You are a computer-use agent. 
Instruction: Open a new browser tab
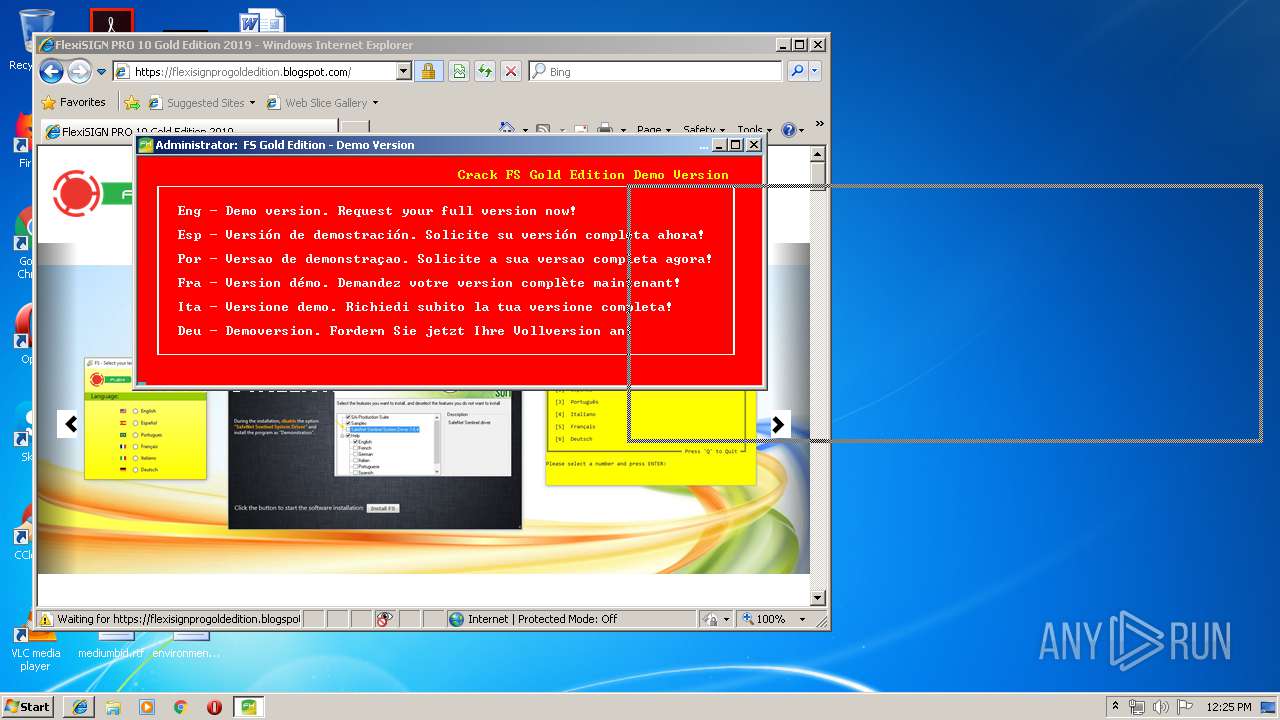(355, 129)
